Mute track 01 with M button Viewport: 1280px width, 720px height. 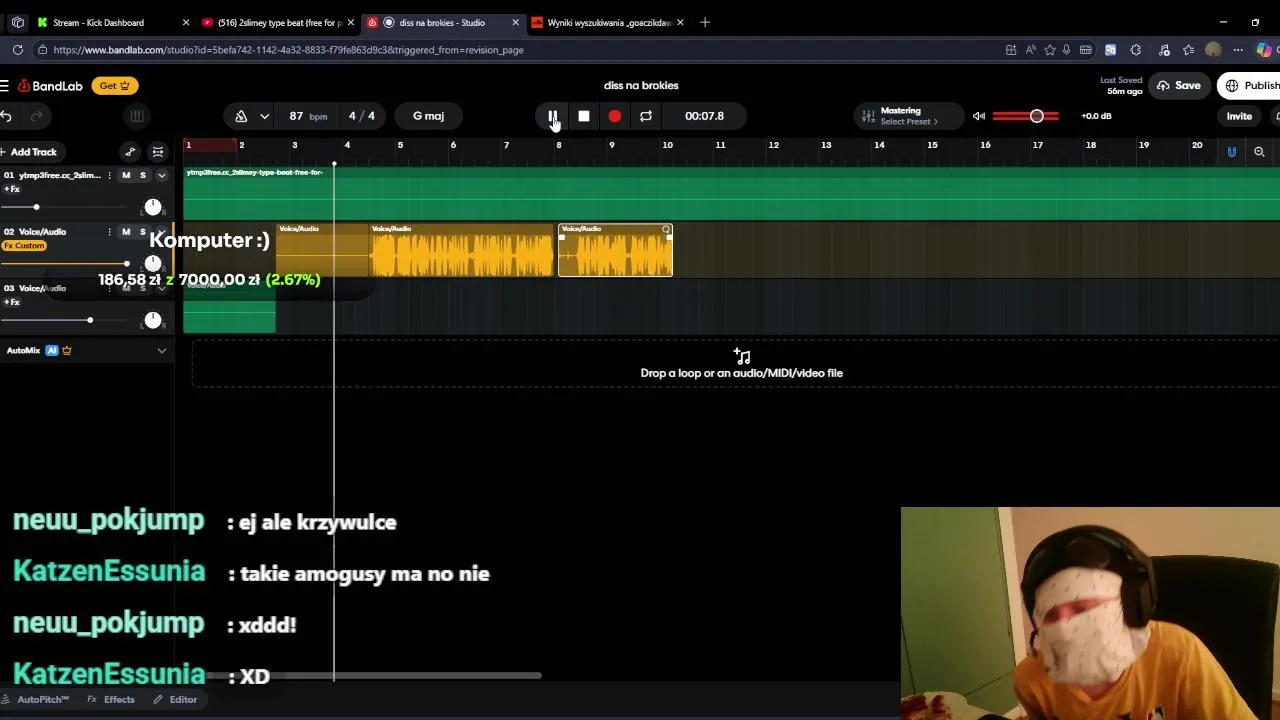(x=126, y=176)
